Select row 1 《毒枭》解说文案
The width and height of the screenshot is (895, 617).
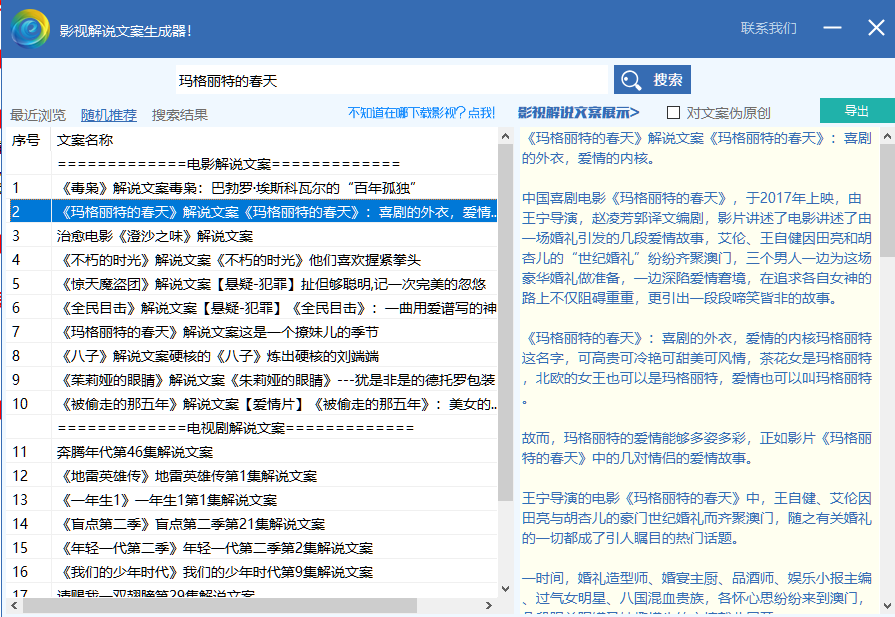[x=253, y=188]
